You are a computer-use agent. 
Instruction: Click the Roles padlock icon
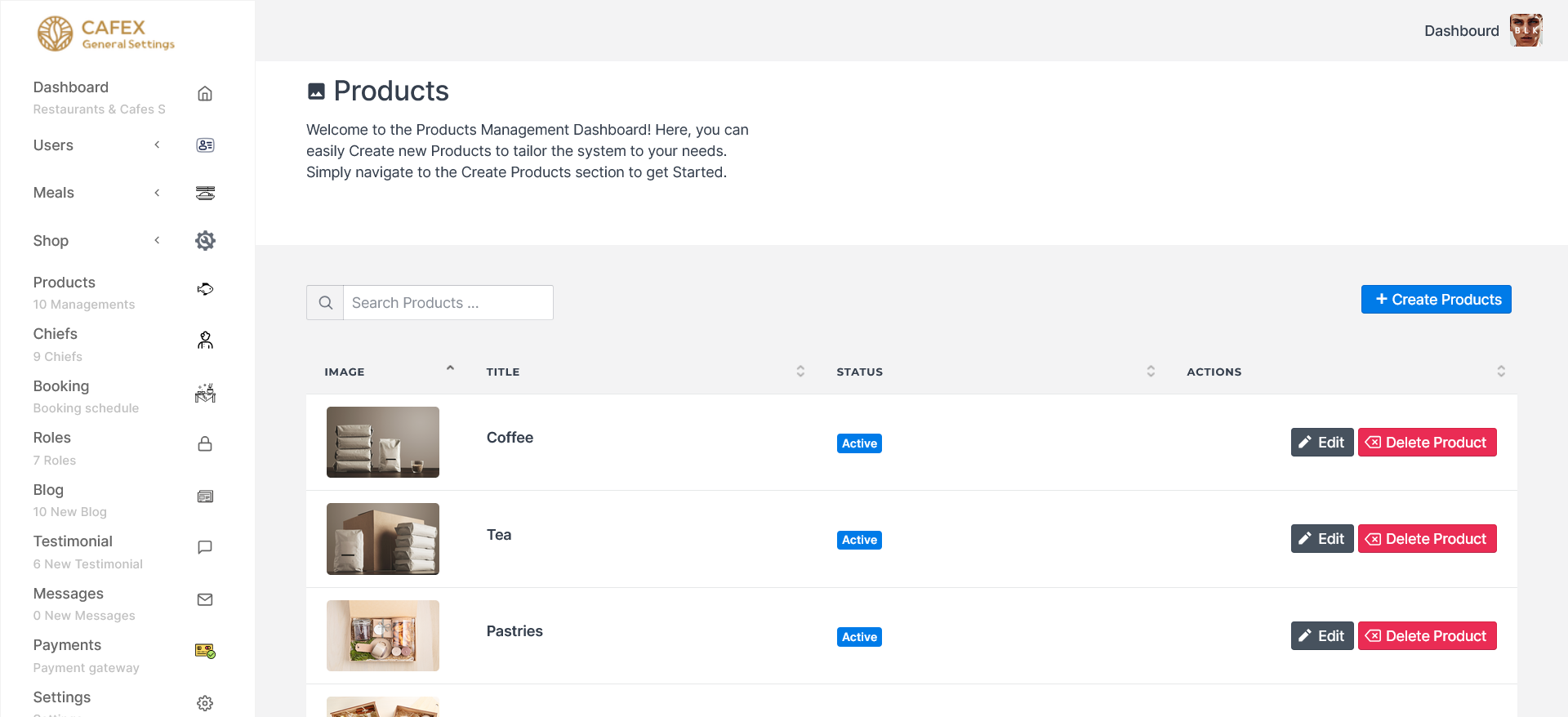[205, 444]
